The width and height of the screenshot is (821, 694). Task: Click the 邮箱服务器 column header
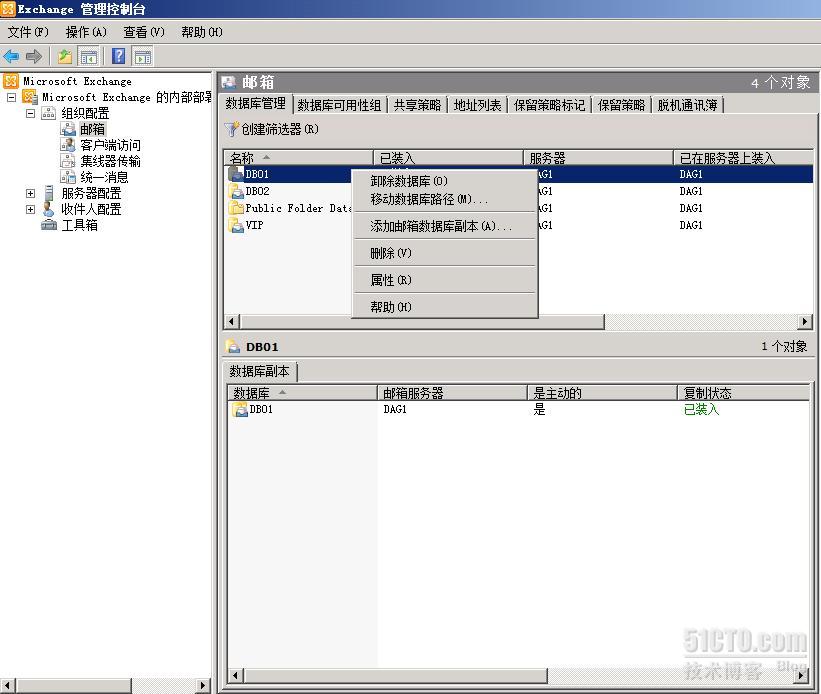click(x=452, y=392)
